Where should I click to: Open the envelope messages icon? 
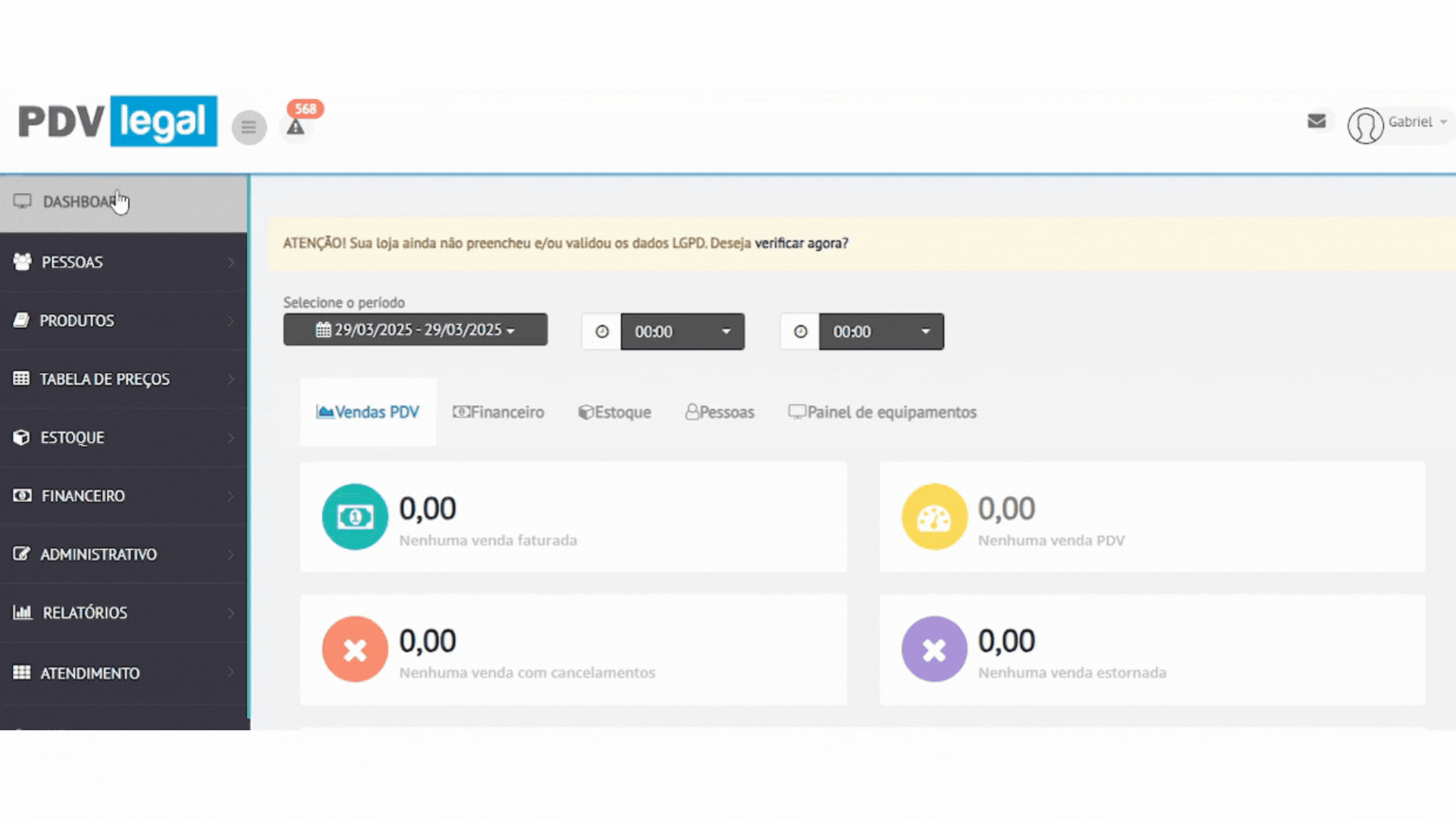click(1316, 121)
